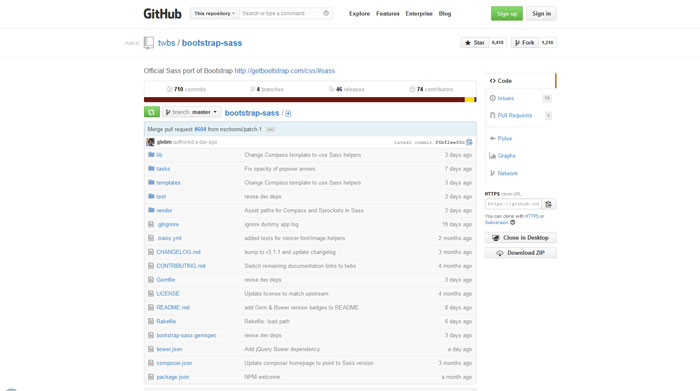The height and width of the screenshot is (391, 700).
Task: View the 4 branches link
Action: tap(267, 89)
